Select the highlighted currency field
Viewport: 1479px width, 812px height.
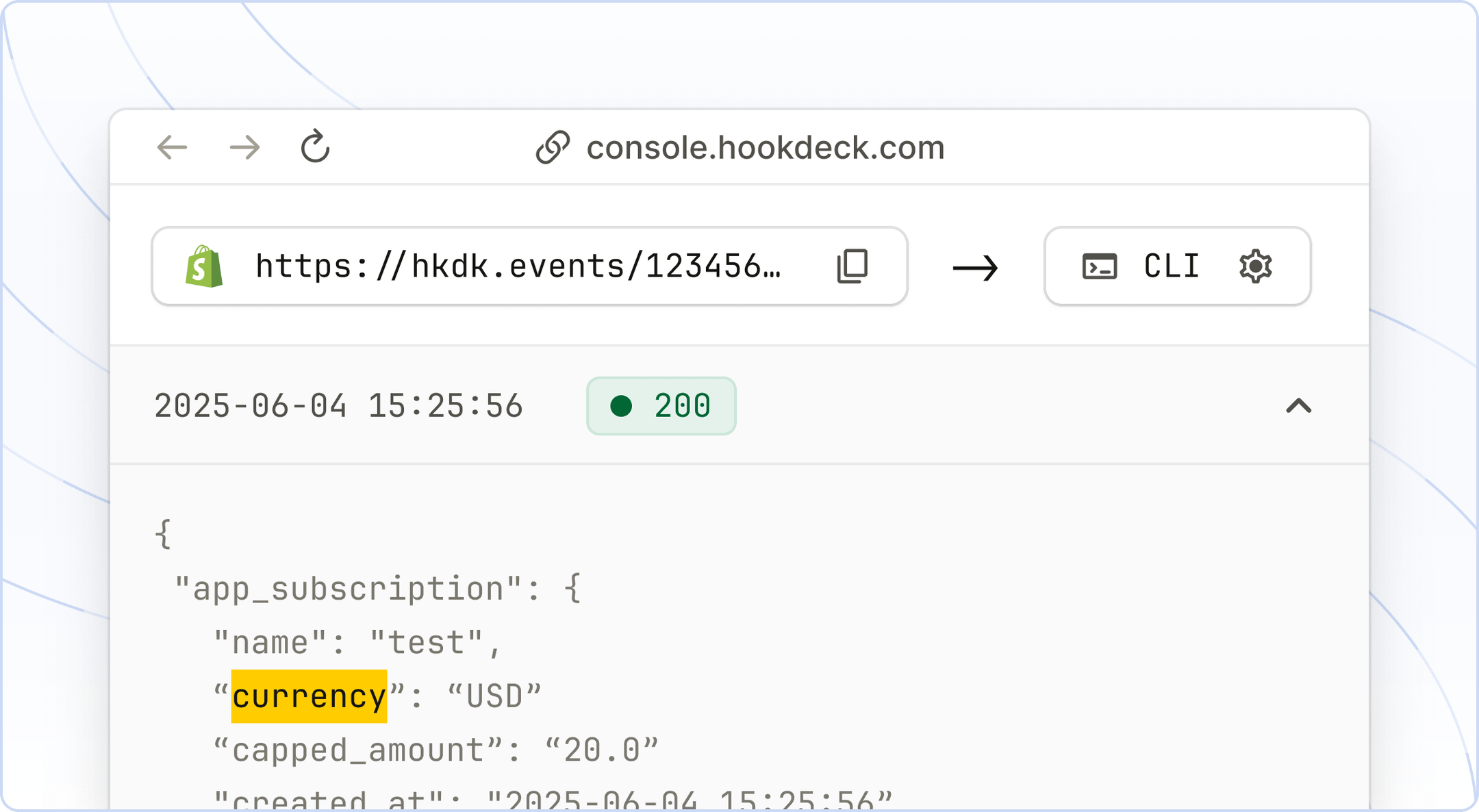308,696
